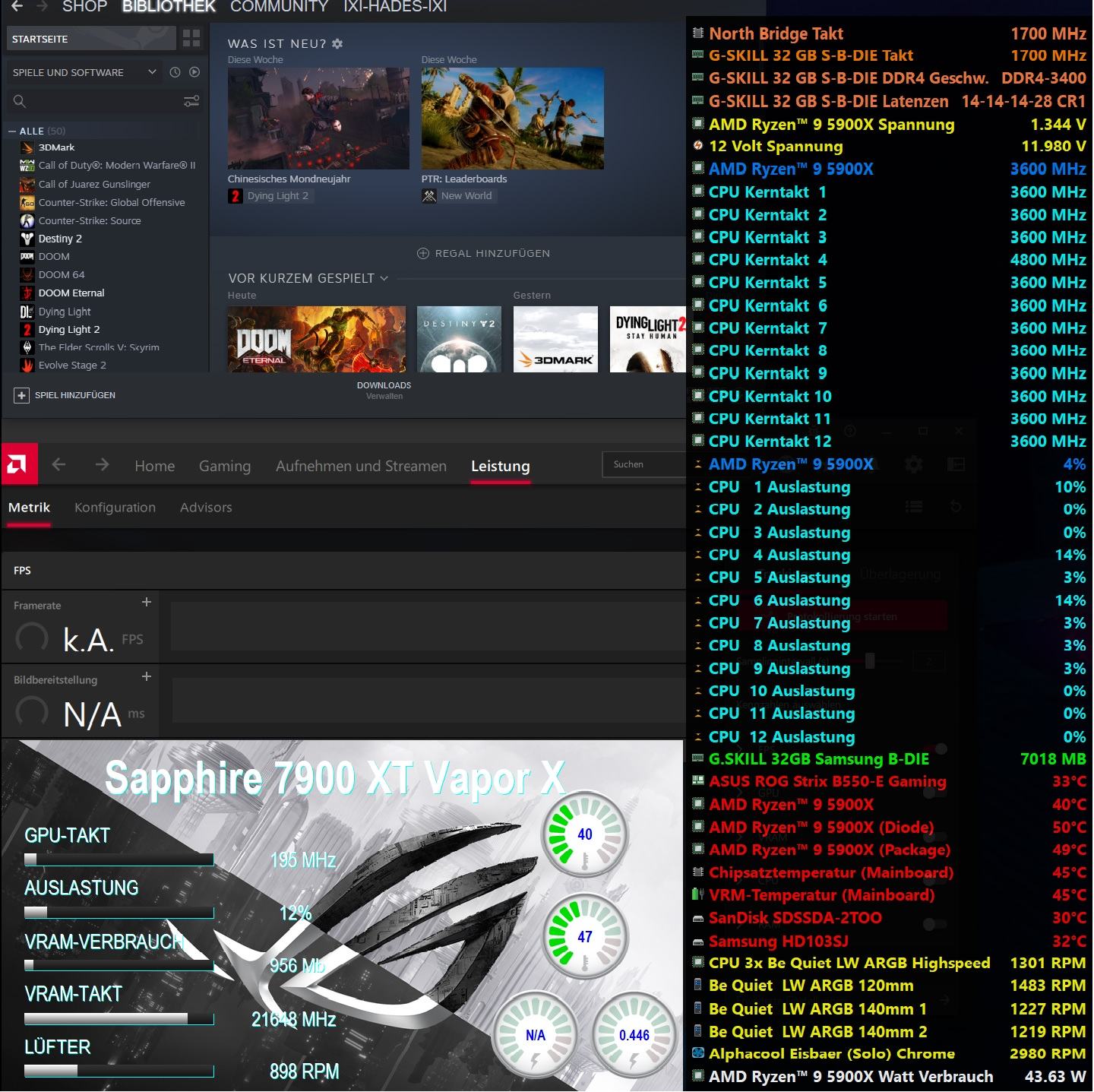Click the FPS section header
The height and width of the screenshot is (1092, 1094).
pos(343,571)
